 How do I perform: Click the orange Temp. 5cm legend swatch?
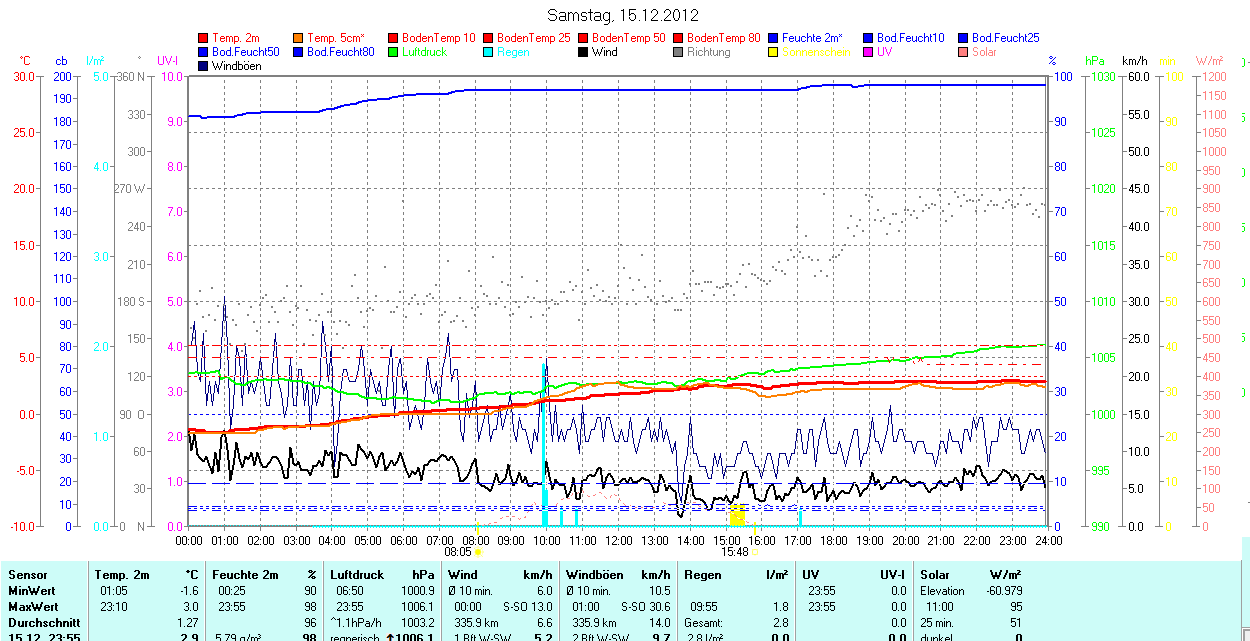[x=300, y=38]
